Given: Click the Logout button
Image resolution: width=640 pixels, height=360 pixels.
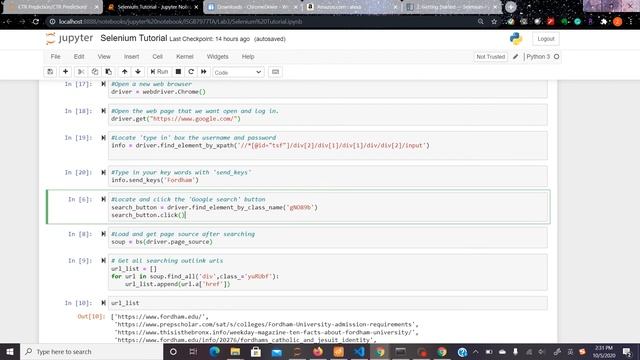Looking at the screenshot, I should coord(546,39).
